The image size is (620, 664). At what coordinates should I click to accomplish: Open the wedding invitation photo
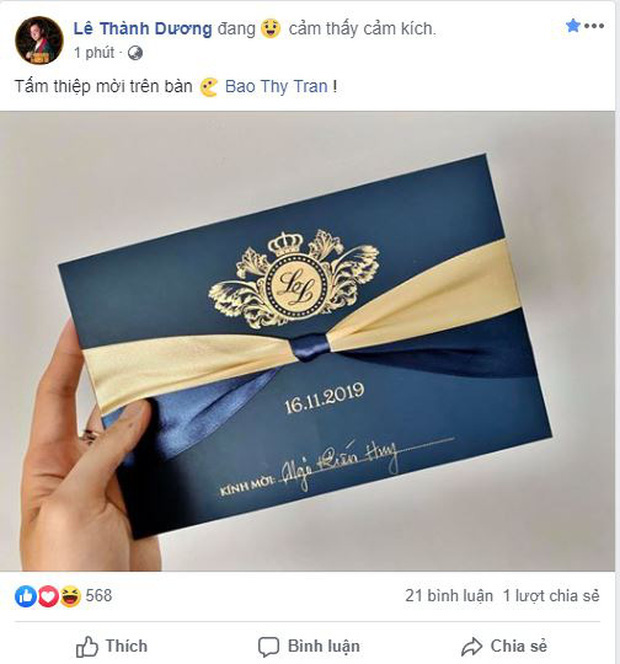click(307, 341)
